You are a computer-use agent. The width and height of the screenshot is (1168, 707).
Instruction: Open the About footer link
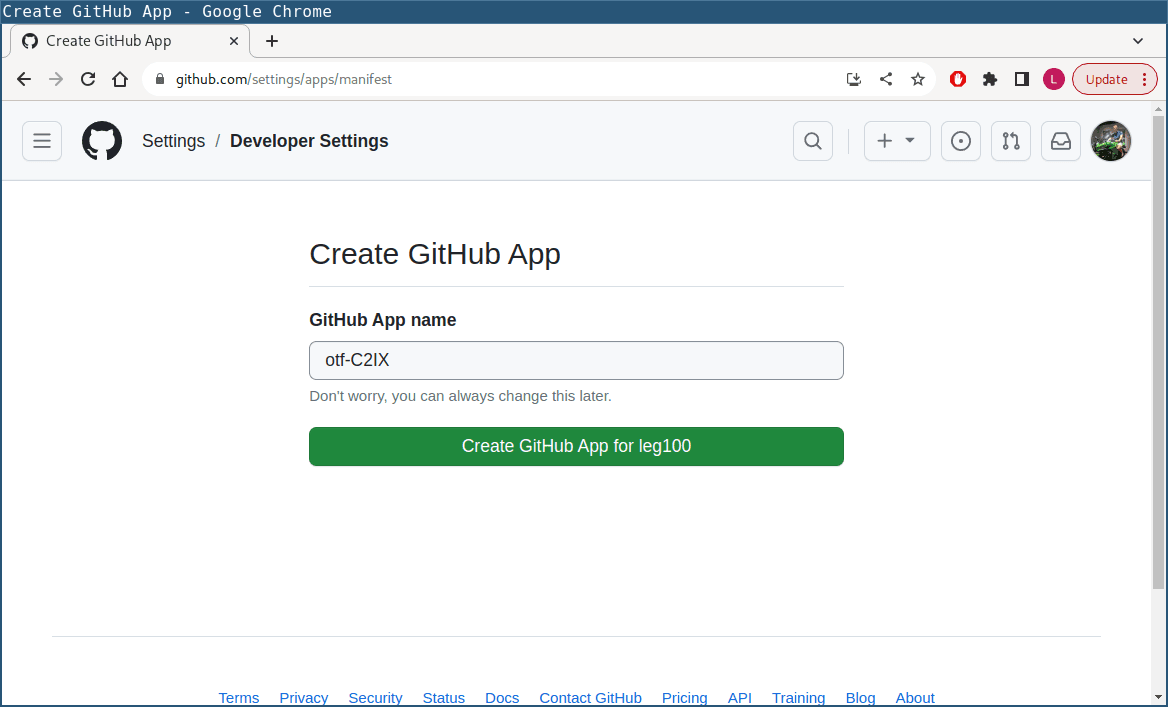pyautogui.click(x=915, y=698)
